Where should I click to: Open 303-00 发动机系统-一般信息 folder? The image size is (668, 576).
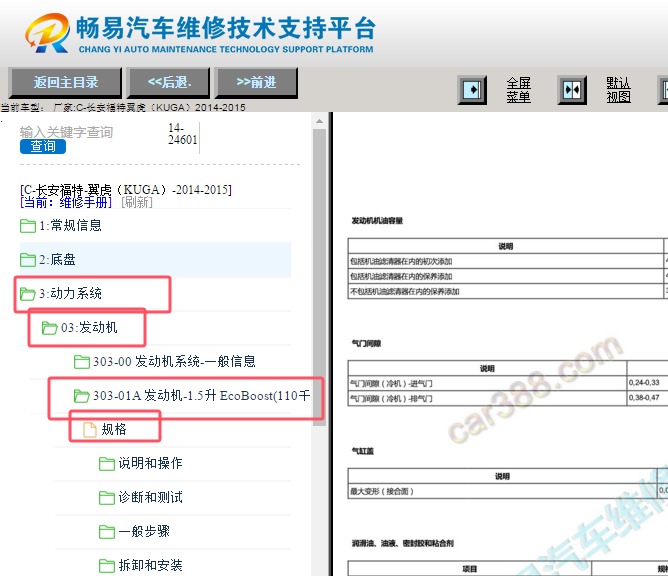coord(174,361)
